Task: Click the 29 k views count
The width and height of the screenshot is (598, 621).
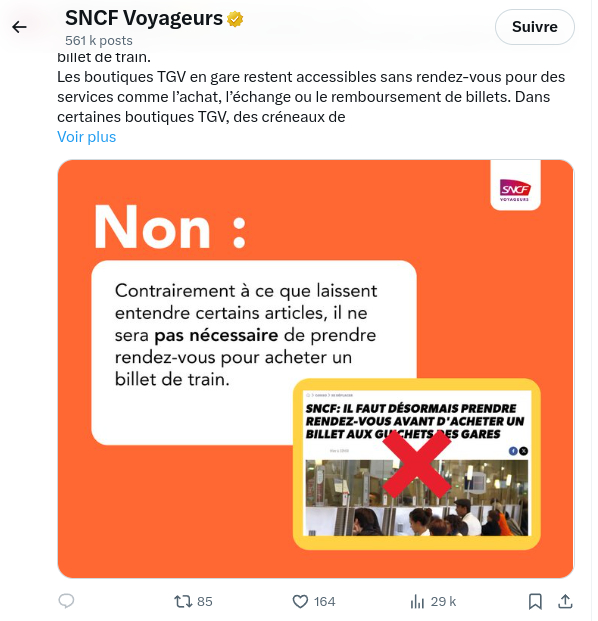Action: click(x=443, y=602)
